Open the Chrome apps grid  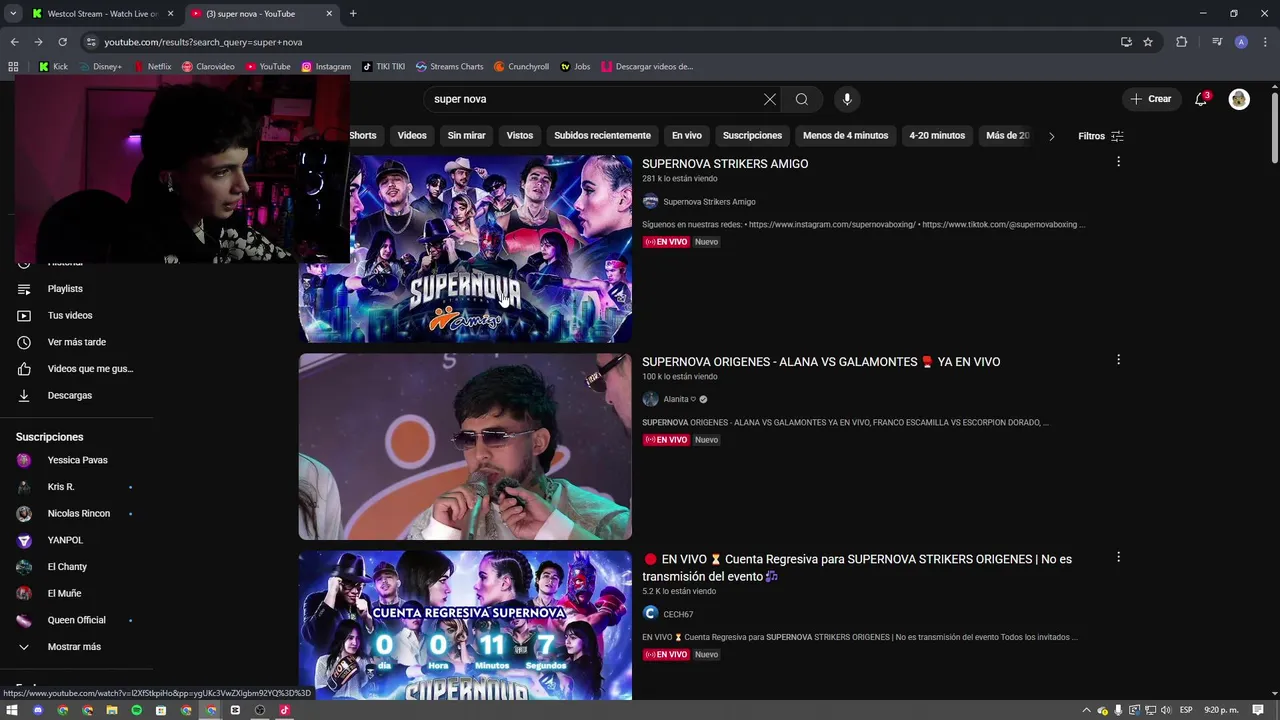pos(13,67)
